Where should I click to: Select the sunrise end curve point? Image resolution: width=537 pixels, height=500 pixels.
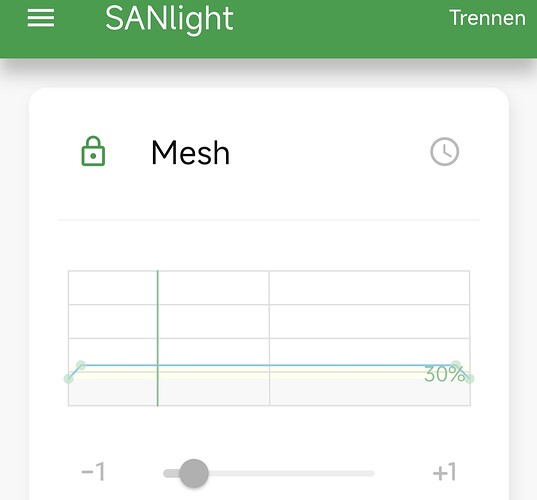[x=81, y=365]
